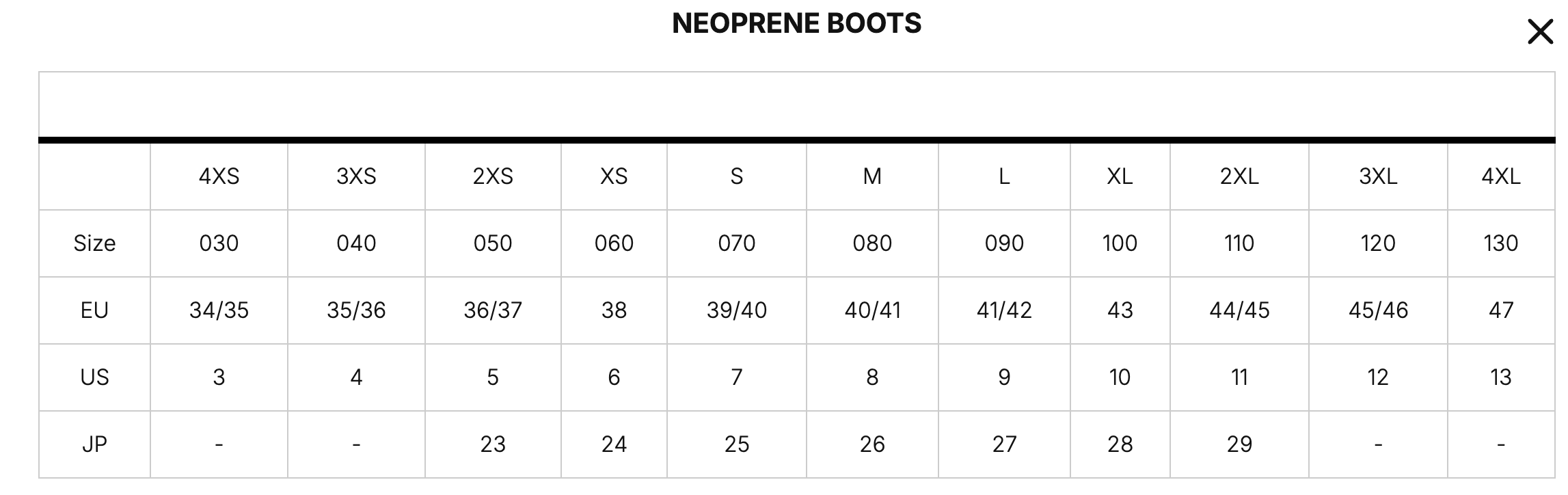Select size code 130 cell
This screenshot has height=495, width=1568.
coord(1501,243)
